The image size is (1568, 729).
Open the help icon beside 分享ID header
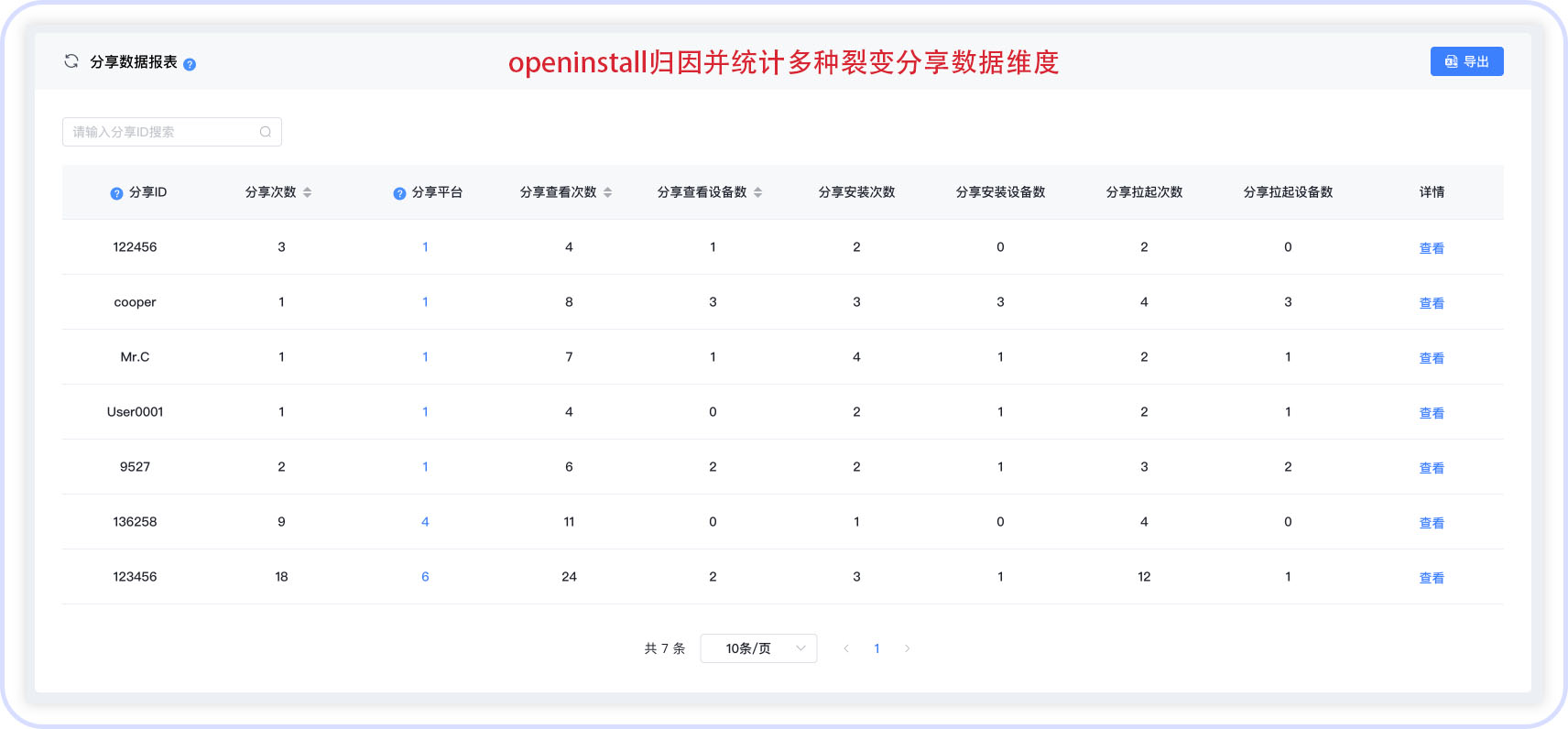coord(116,193)
